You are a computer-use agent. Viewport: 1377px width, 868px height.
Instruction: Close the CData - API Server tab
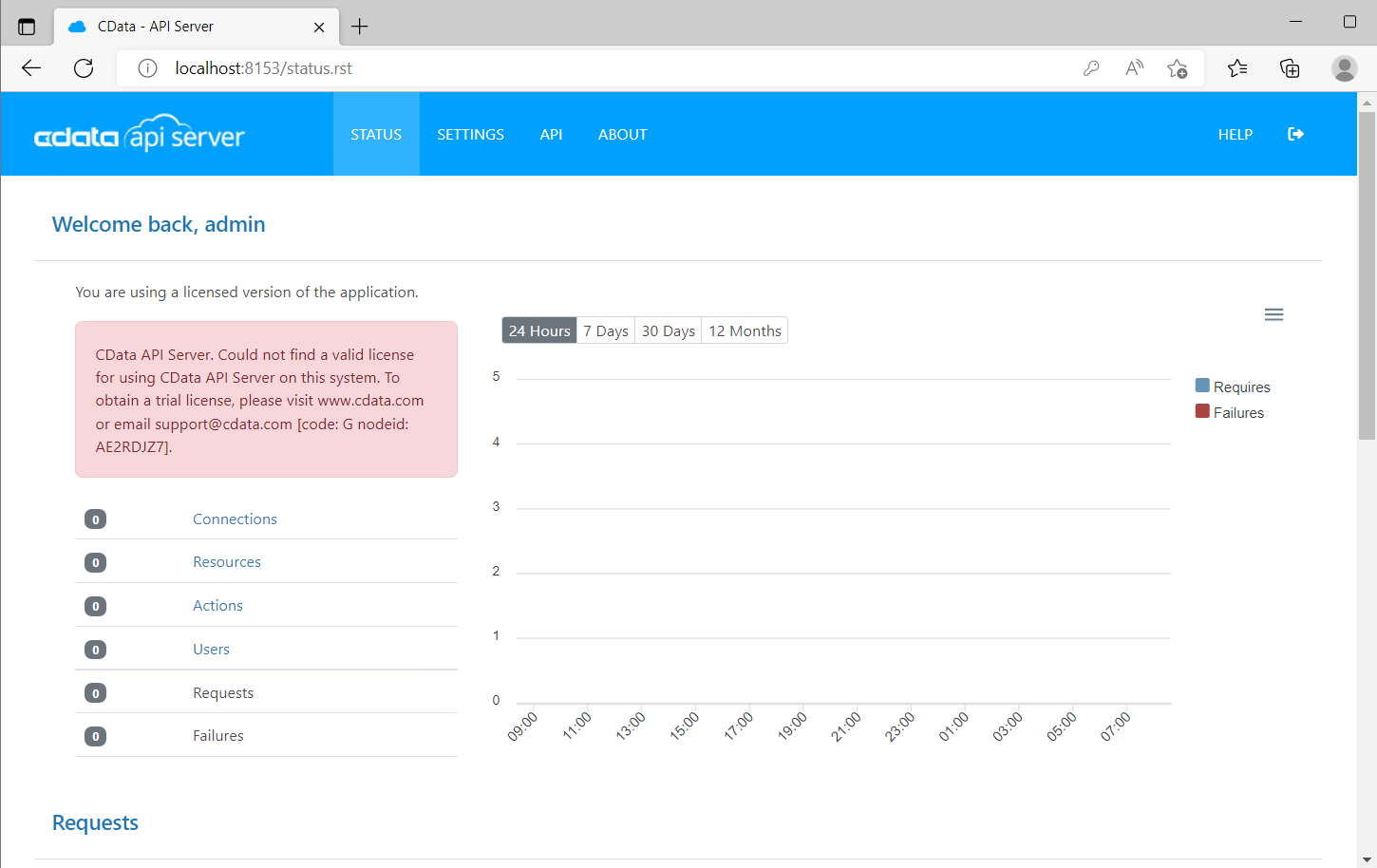pyautogui.click(x=319, y=27)
